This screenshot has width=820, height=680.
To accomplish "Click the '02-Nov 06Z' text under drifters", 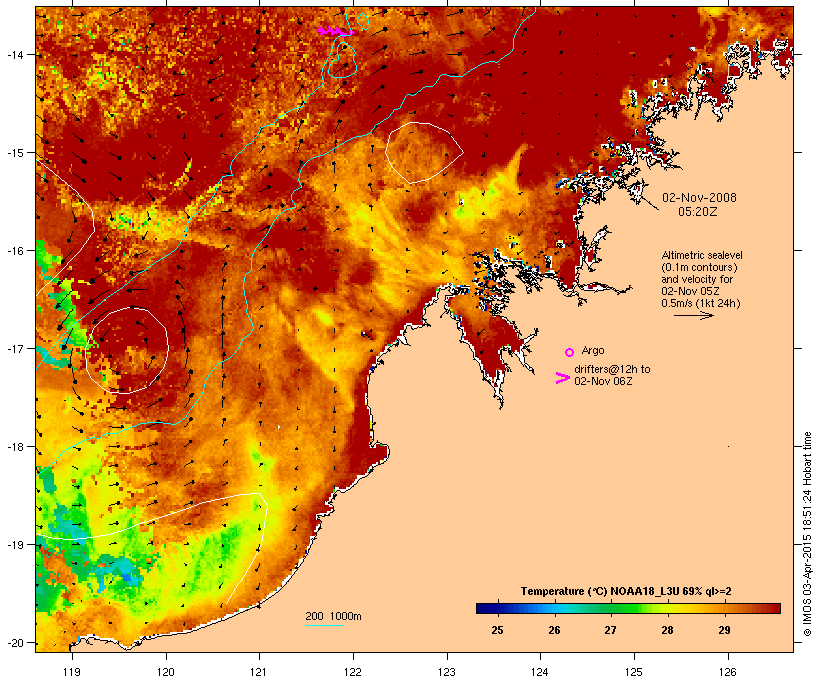I will tap(603, 381).
